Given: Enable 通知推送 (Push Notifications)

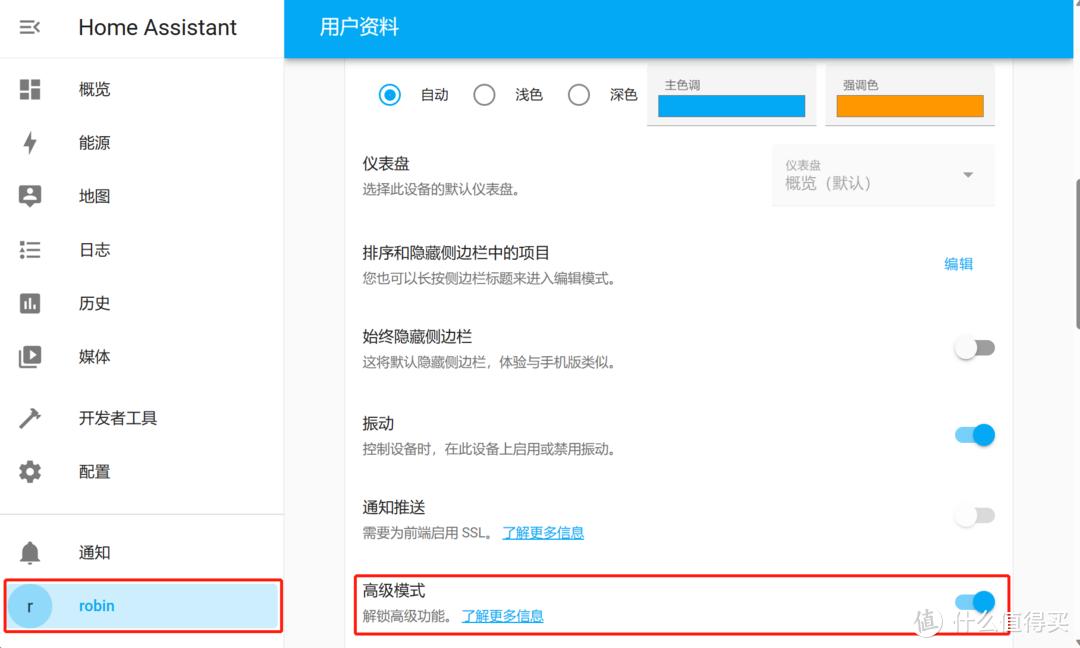Looking at the screenshot, I should [x=974, y=515].
